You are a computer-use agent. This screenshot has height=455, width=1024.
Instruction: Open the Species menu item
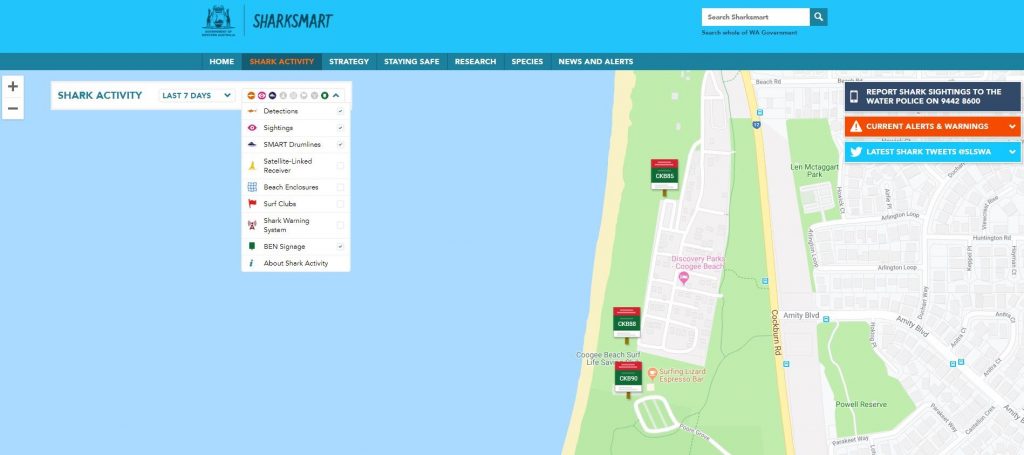coord(527,61)
